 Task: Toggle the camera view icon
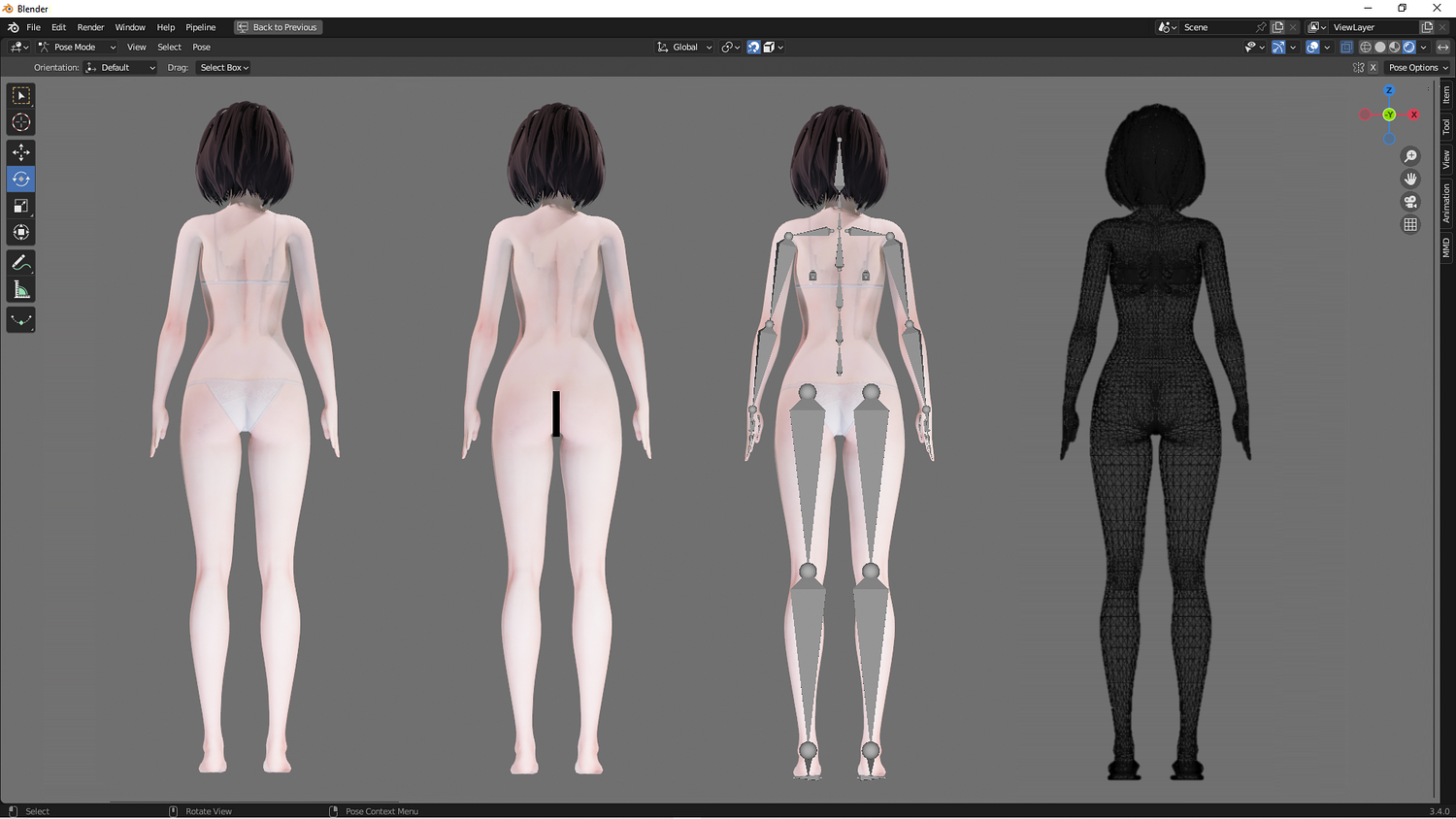click(1410, 202)
